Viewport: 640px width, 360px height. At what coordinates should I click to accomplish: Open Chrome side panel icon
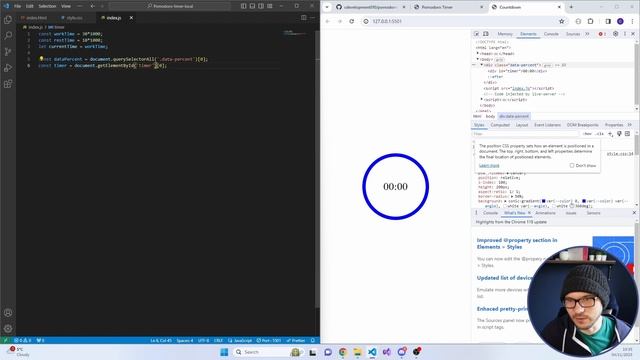click(608, 21)
